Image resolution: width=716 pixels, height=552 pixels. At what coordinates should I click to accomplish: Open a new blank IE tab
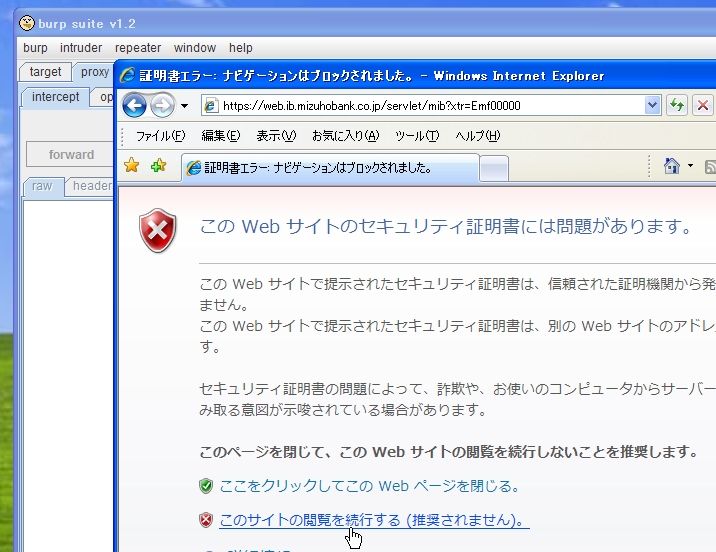tap(494, 168)
